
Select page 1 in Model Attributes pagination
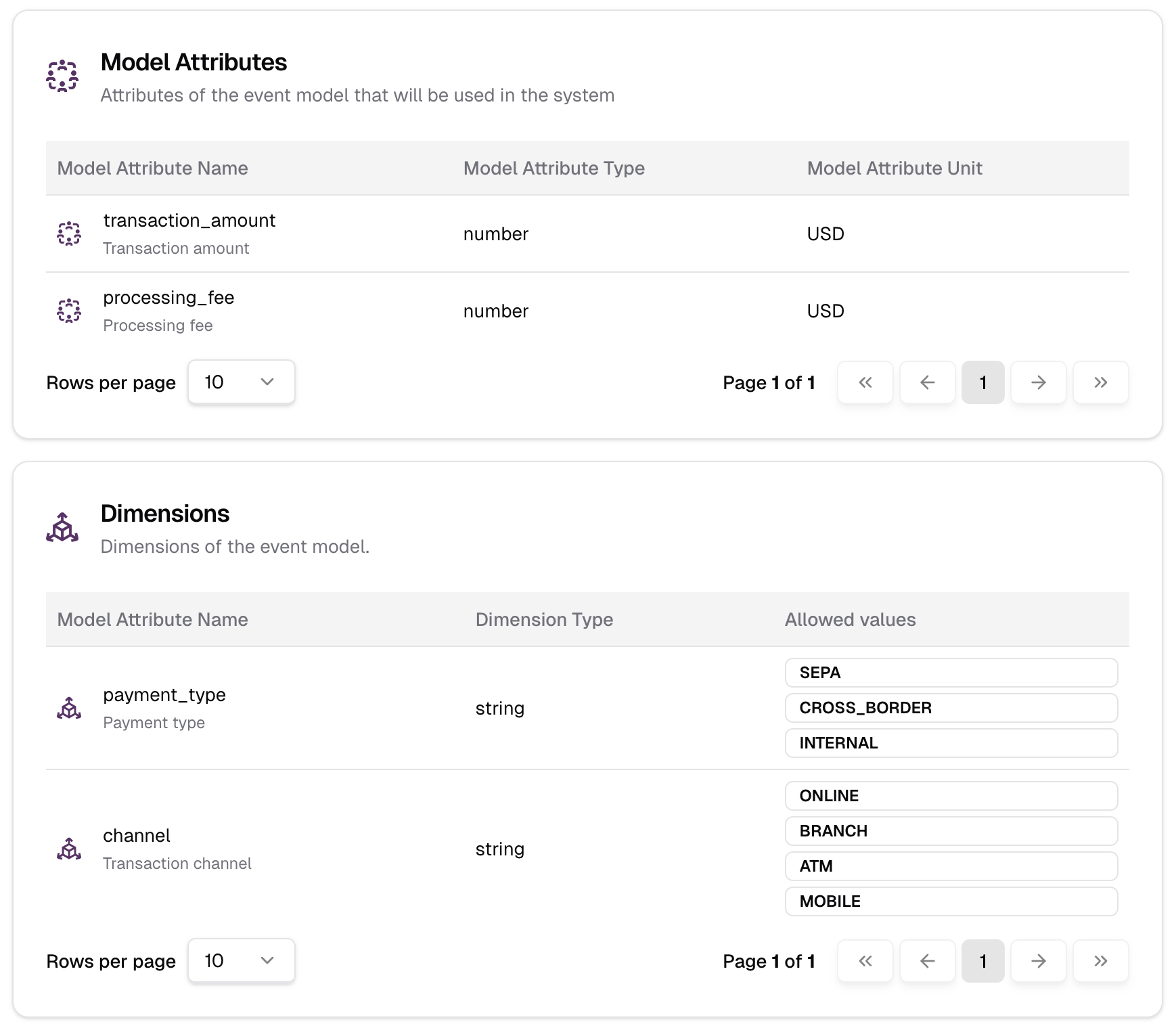pyautogui.click(x=982, y=382)
